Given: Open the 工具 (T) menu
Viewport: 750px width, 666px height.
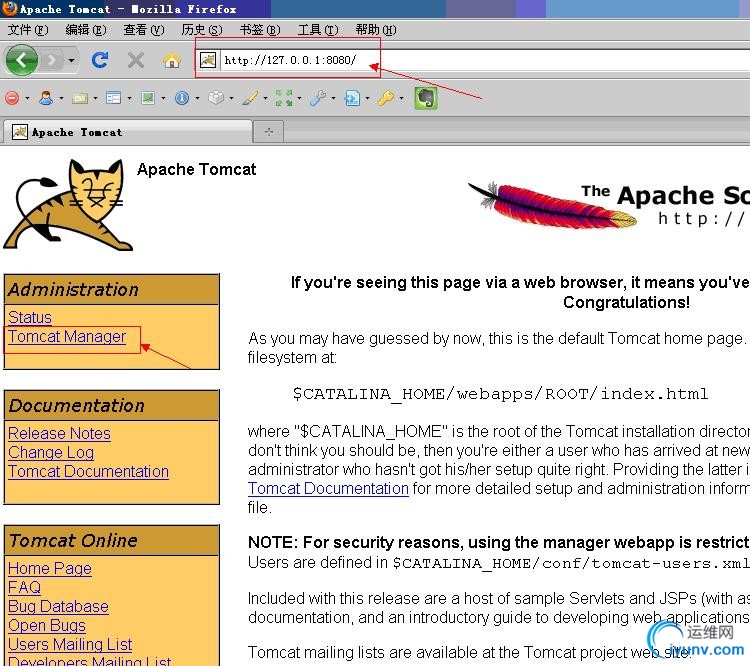Looking at the screenshot, I should pyautogui.click(x=318, y=30).
